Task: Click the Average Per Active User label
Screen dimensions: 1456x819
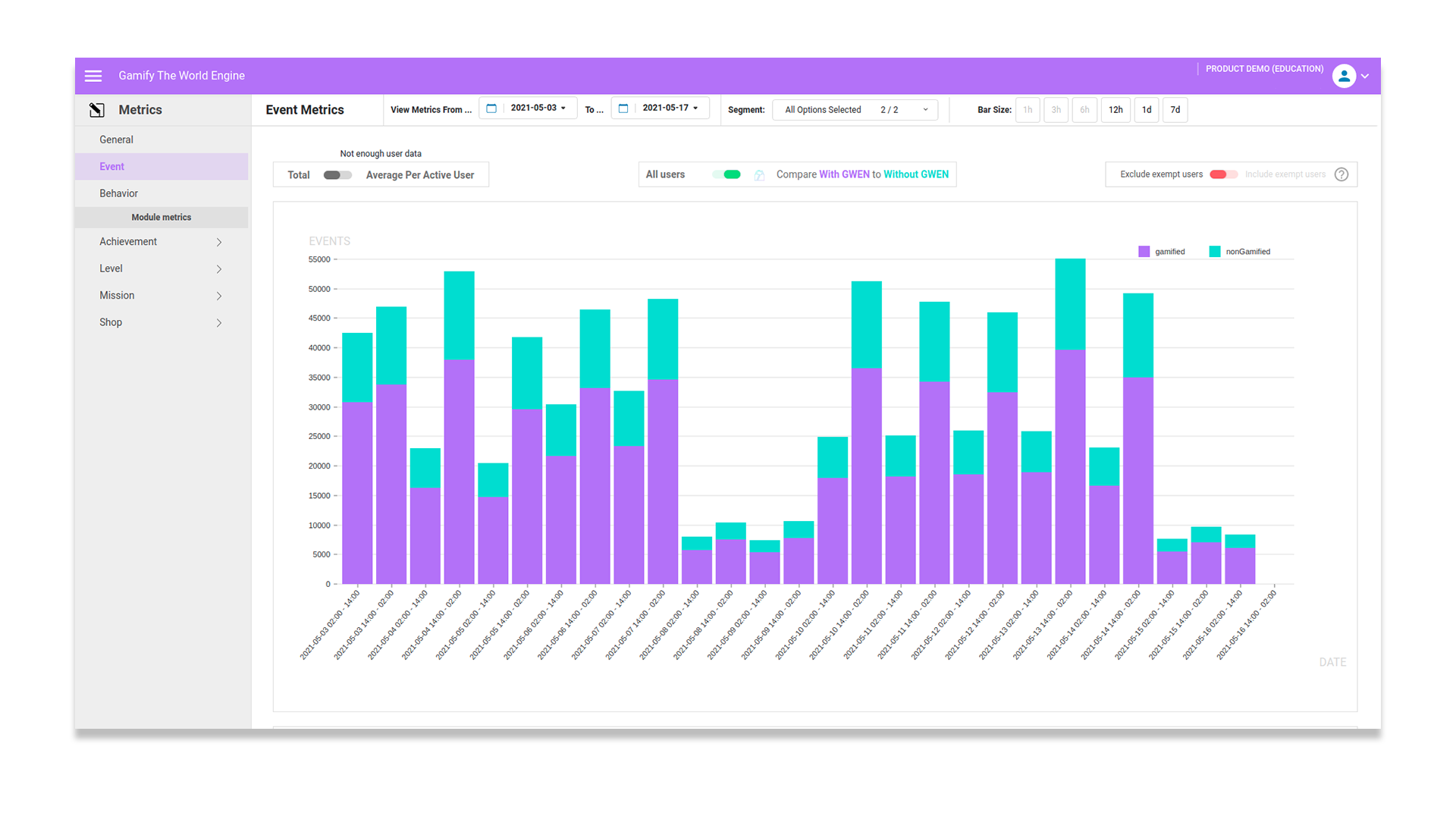Action: tap(420, 175)
